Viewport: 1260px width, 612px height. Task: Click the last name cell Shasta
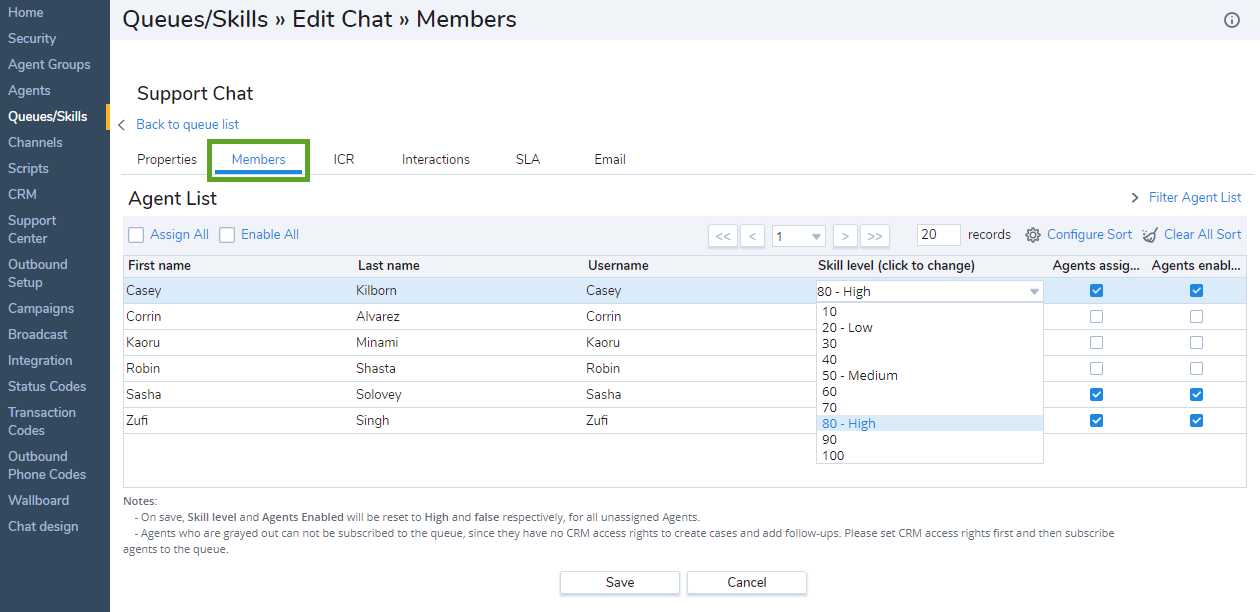point(376,369)
